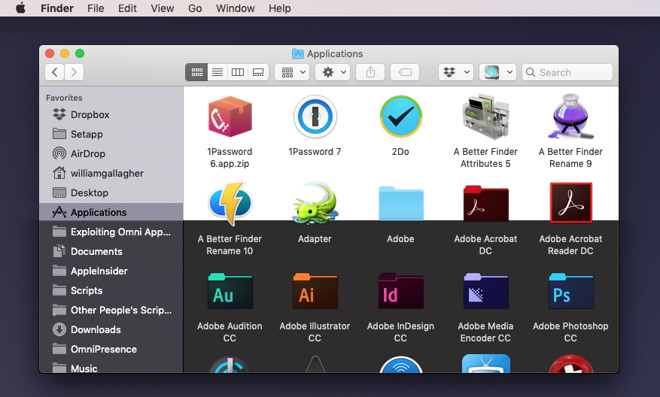
Task: Open Setapp folder in the sidebar
Action: pyautogui.click(x=111, y=134)
